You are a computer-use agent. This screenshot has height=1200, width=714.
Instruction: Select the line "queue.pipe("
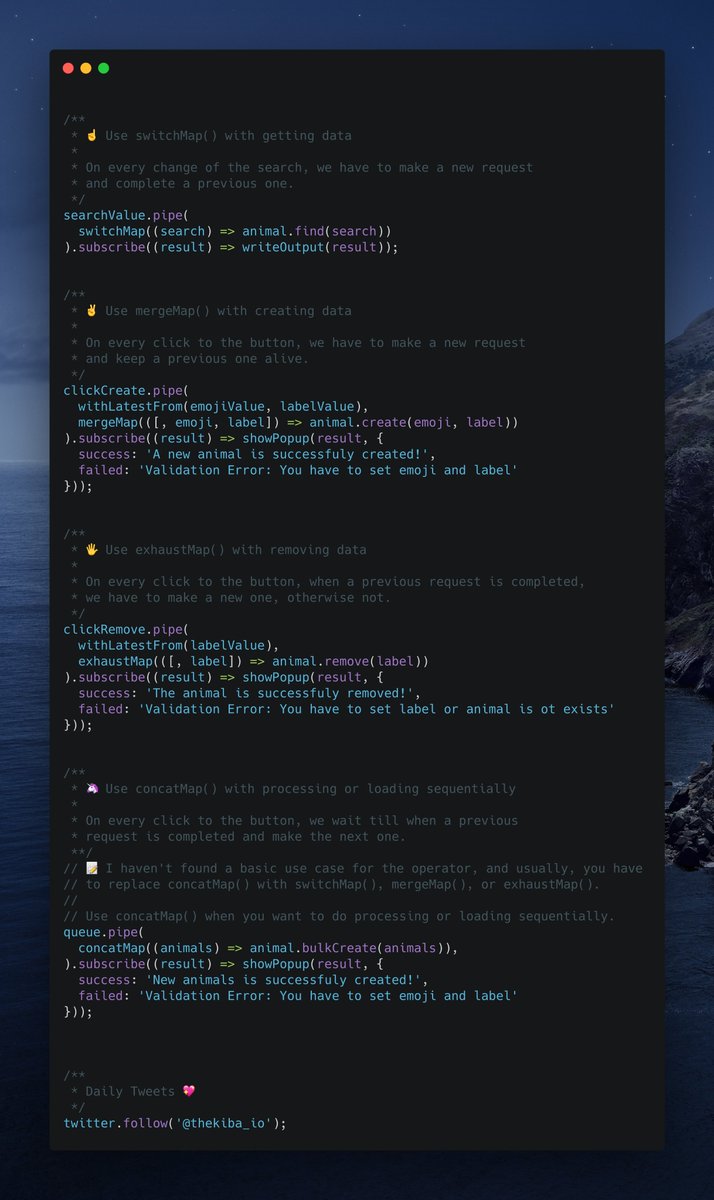coord(104,932)
